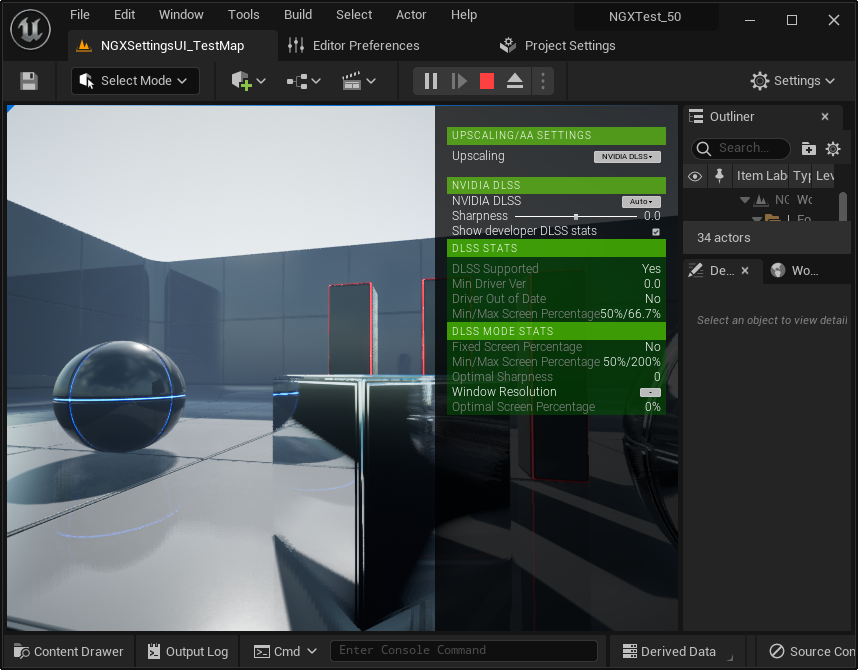The width and height of the screenshot is (858, 670).
Task: Change the Upscaling NVIDIA DLSS dropdown
Action: [627, 157]
